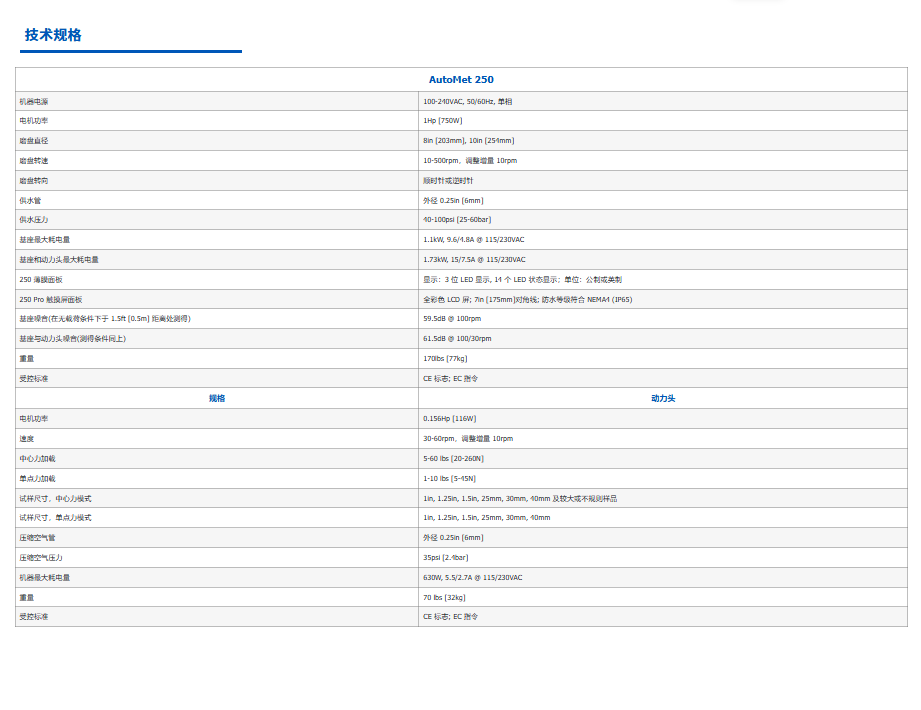
Task: Select the 机器最大耗电量 label
Action: pos(45,578)
